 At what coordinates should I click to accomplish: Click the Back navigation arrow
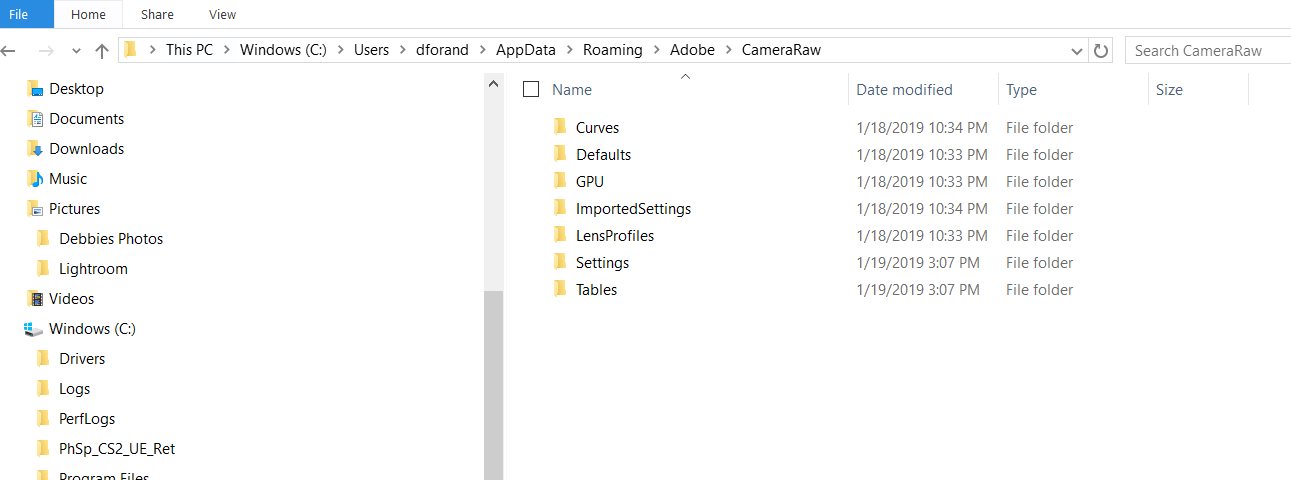coord(9,50)
